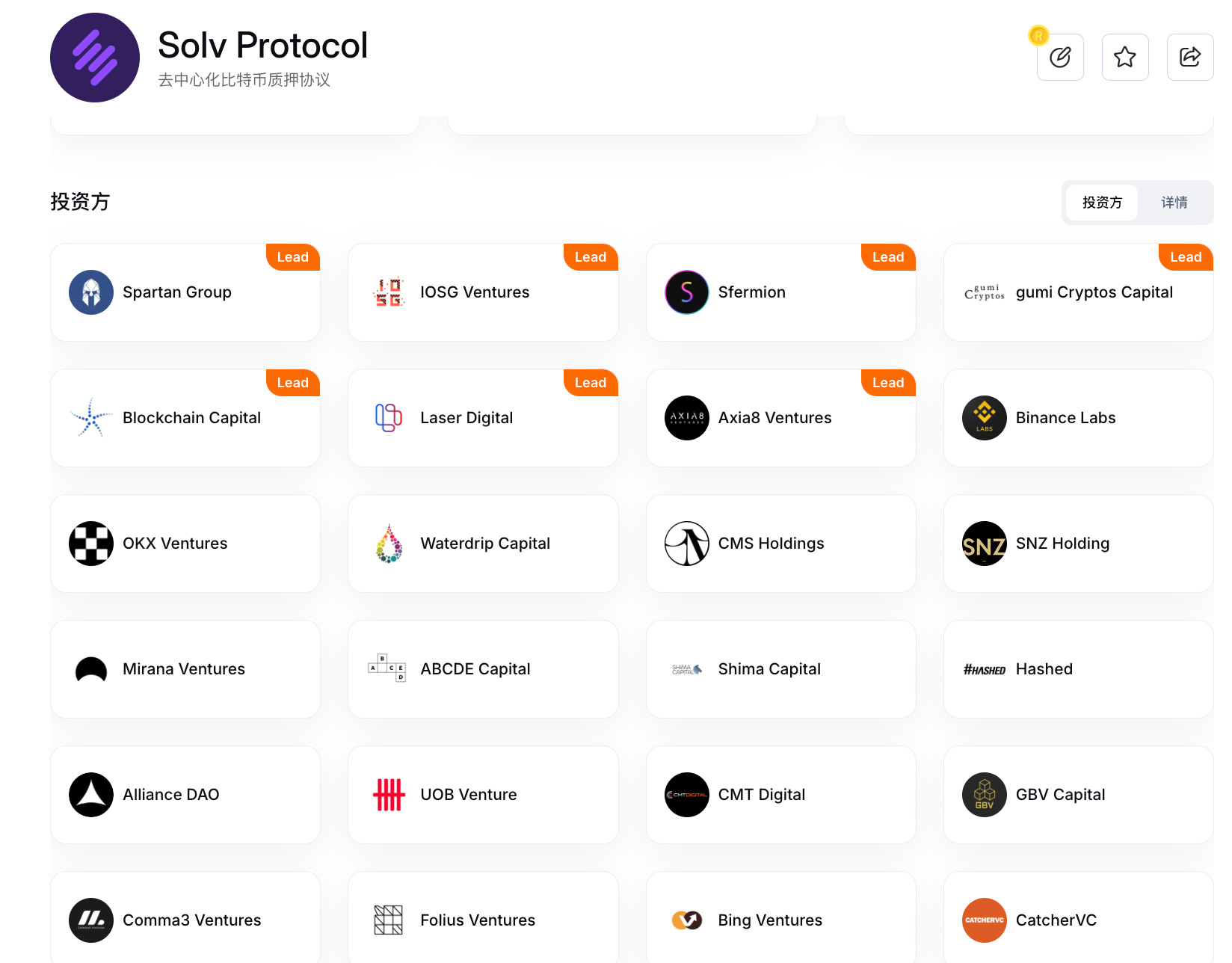Click the Spartan Group helmet logo
1232x963 pixels.
tap(91, 292)
